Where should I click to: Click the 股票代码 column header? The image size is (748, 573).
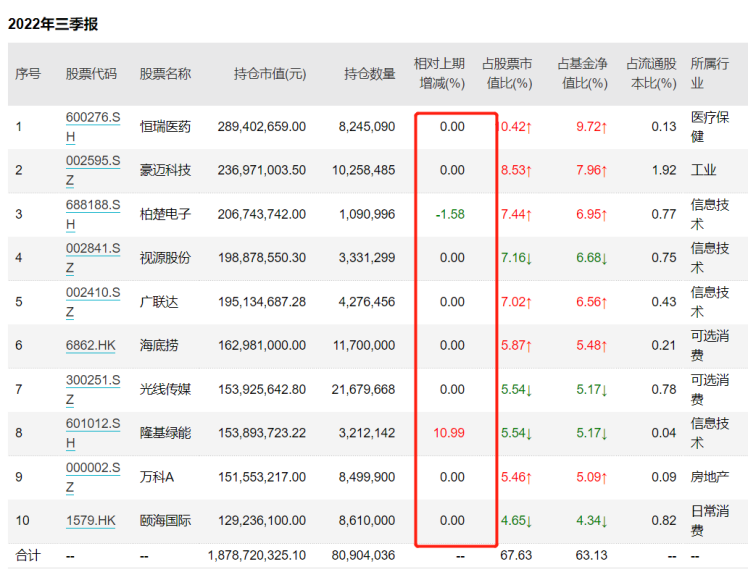[91, 74]
